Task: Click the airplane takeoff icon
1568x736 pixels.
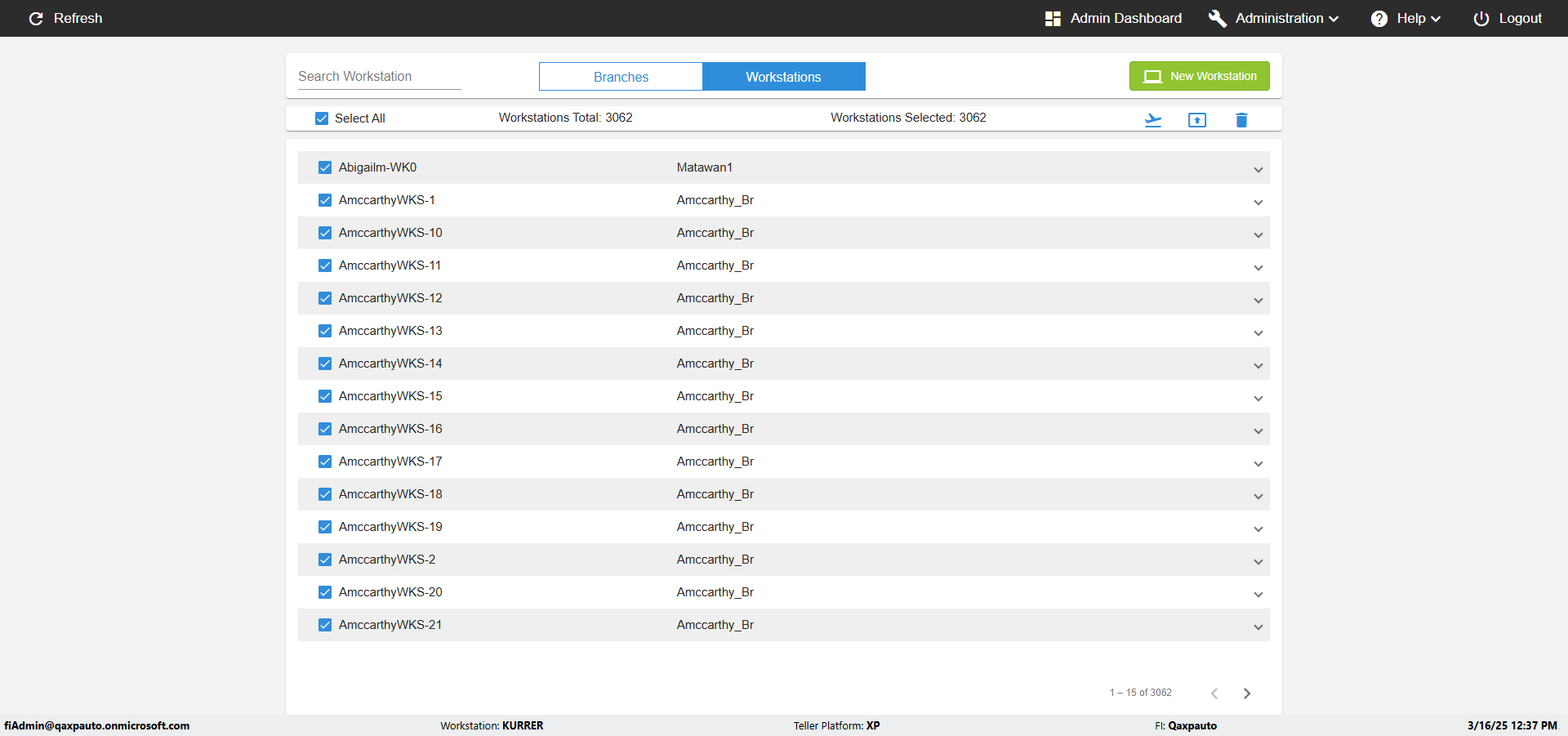Action: (1152, 120)
